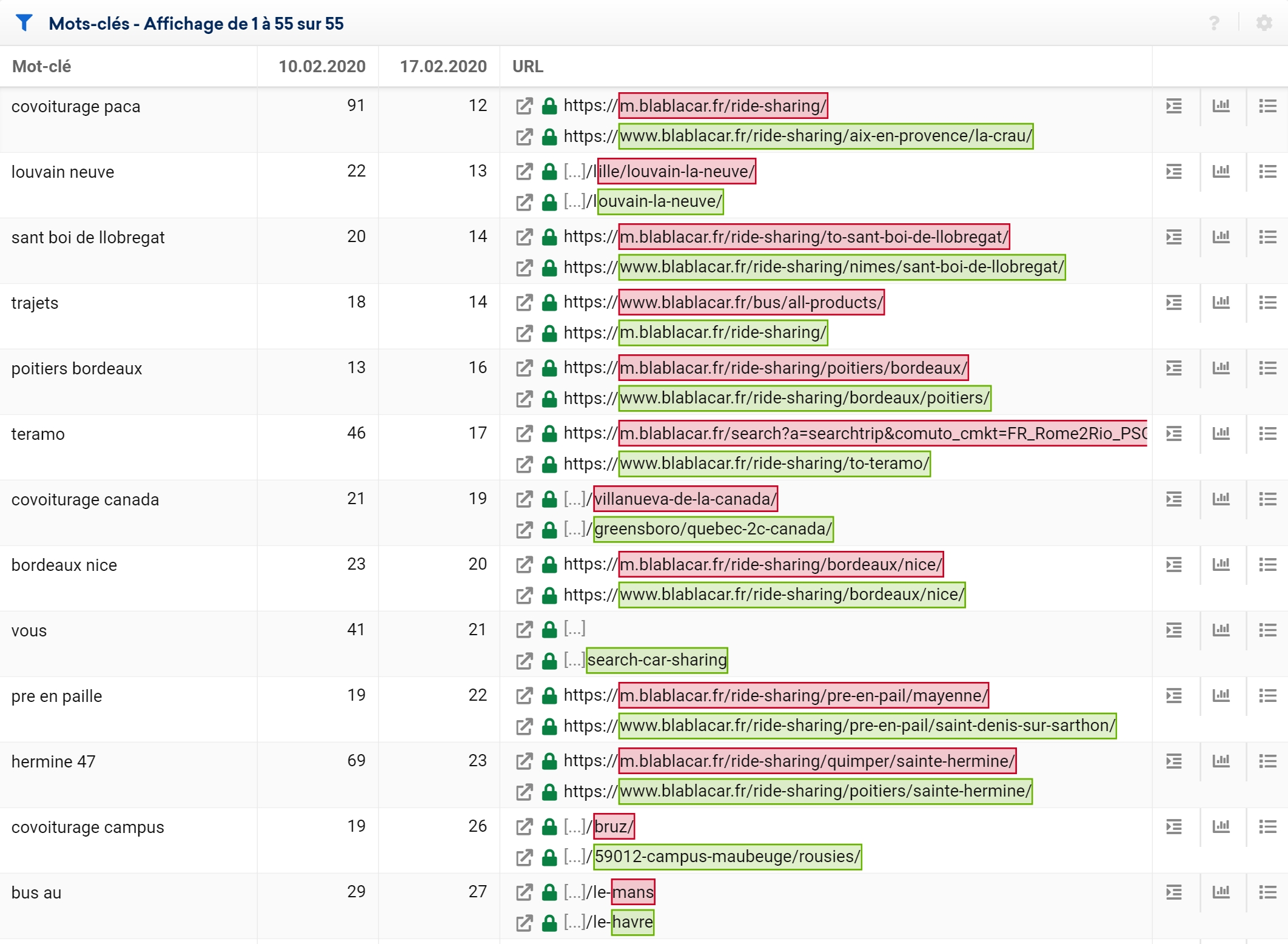The height and width of the screenshot is (944, 1288).
Task: Sort by 17.02.2020 column header
Action: pyautogui.click(x=443, y=66)
